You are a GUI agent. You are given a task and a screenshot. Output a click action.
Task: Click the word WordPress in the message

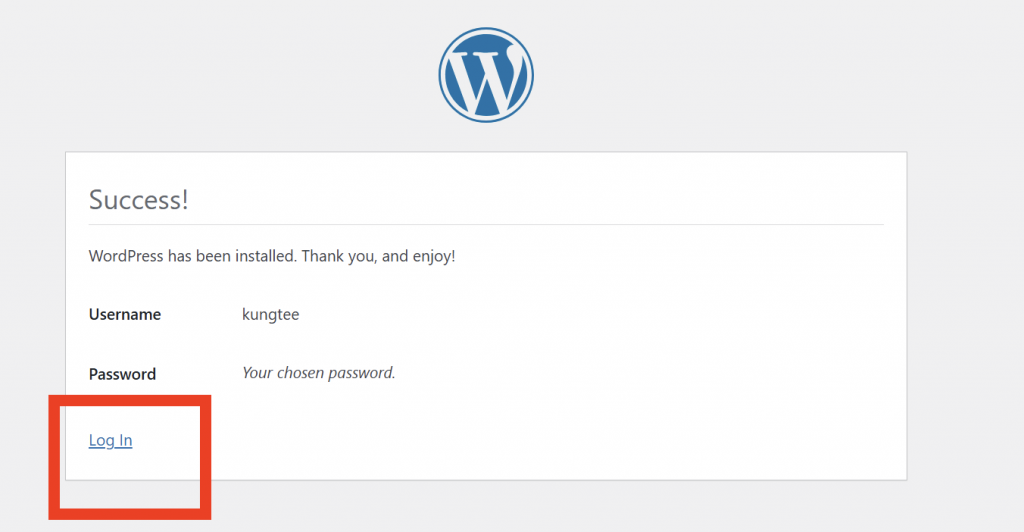point(126,256)
